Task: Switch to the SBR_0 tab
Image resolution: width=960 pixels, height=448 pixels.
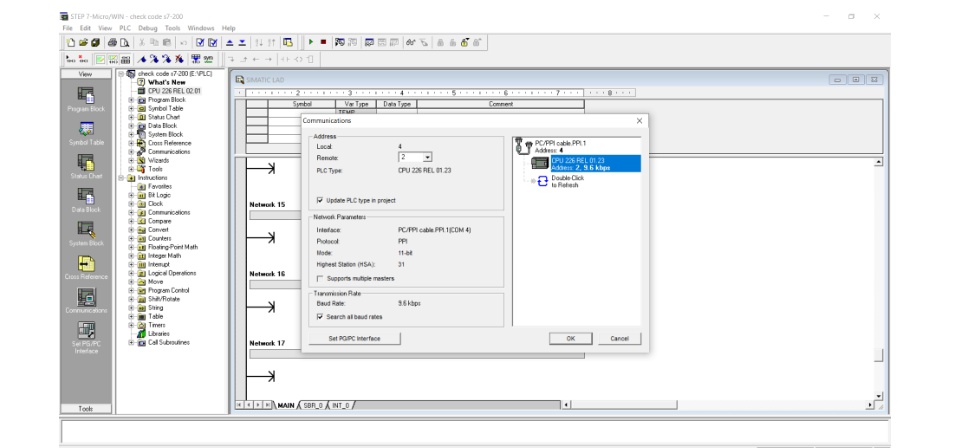Action: 312,405
